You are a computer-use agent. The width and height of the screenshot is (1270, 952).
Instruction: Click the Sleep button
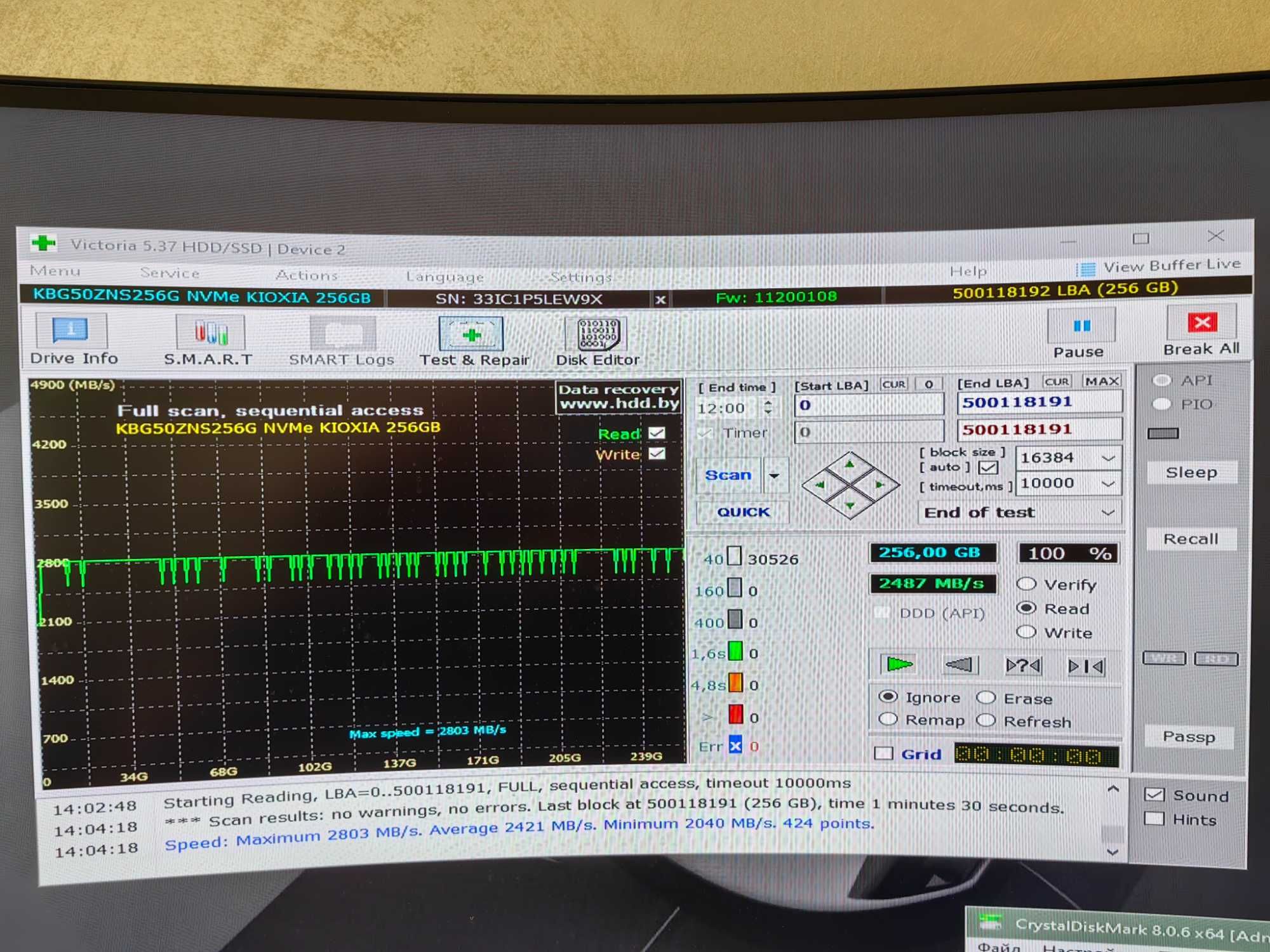pyautogui.click(x=1191, y=473)
